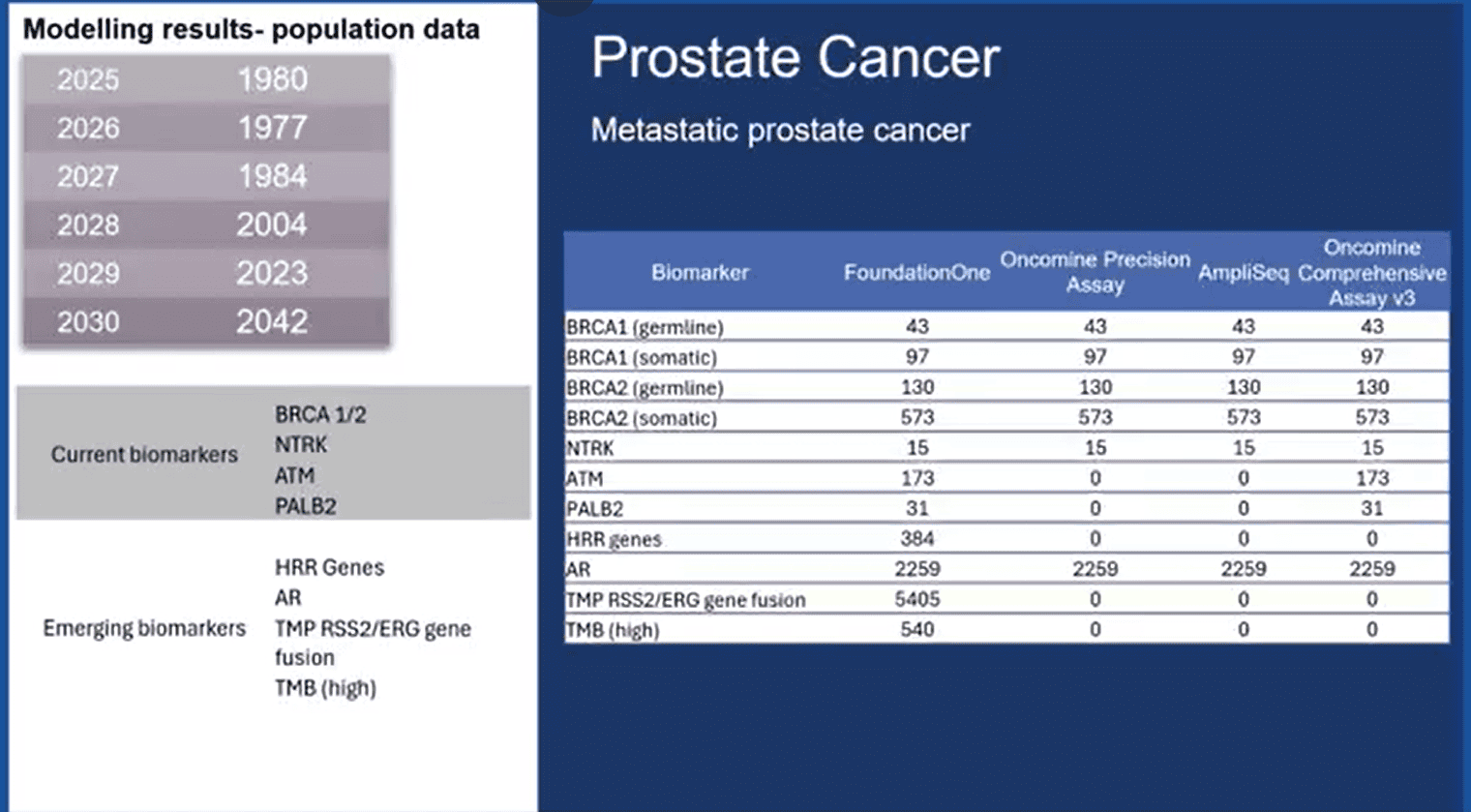1471x812 pixels.
Task: Select the BRCA2 (somatic) row label
Action: (x=642, y=418)
